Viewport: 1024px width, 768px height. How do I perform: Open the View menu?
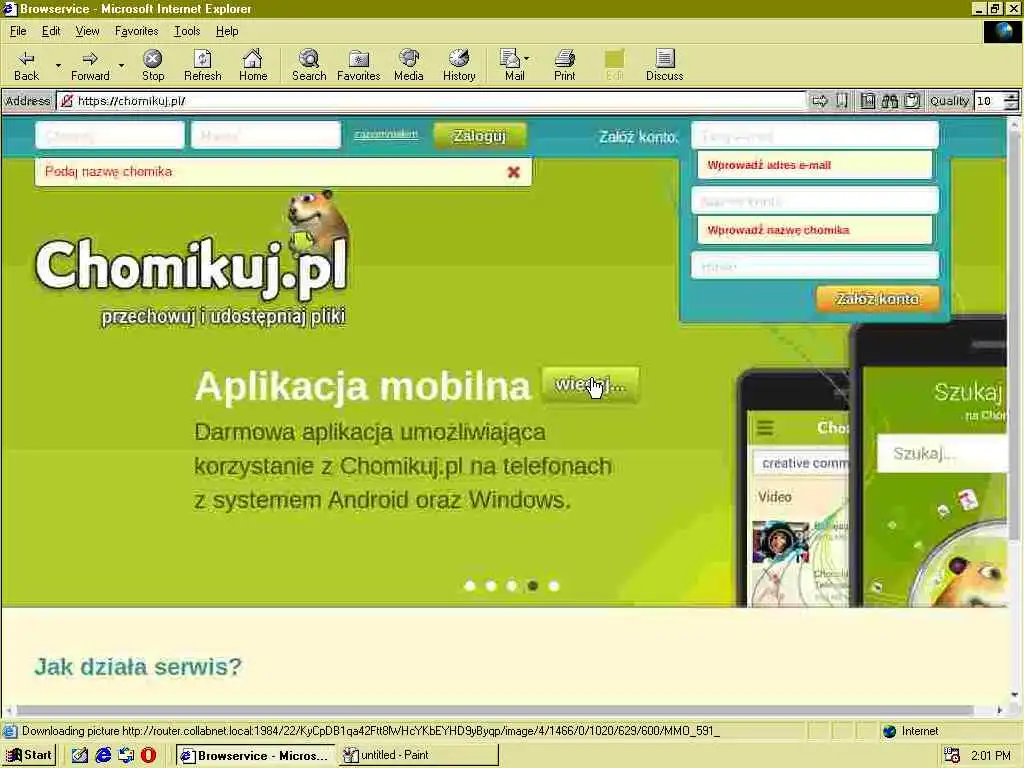(x=88, y=31)
